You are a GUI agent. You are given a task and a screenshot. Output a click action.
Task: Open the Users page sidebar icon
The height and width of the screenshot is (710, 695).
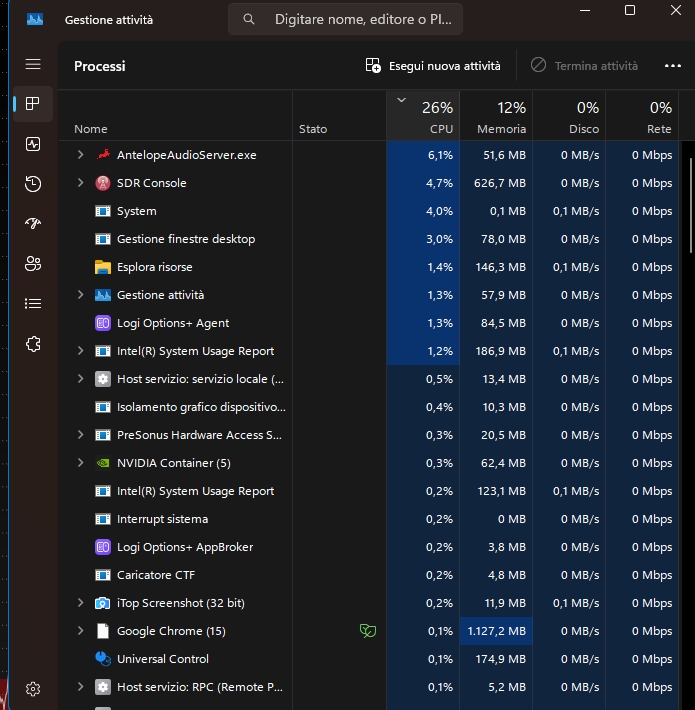(x=33, y=264)
